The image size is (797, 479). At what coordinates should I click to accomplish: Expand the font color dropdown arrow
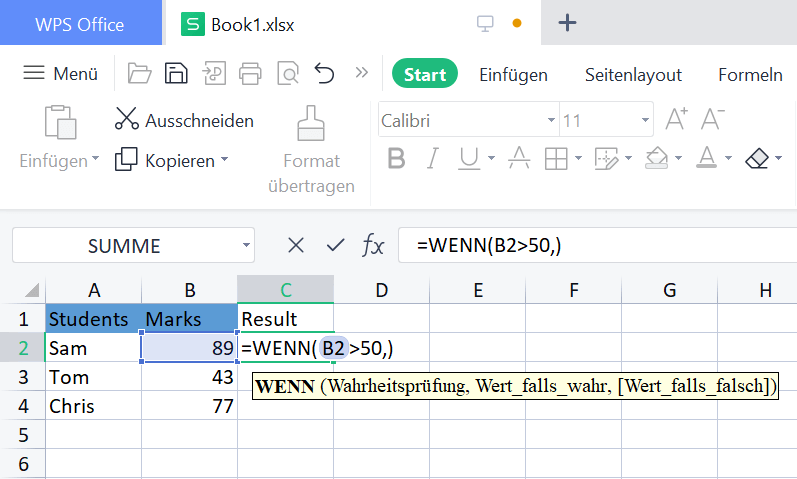728,158
